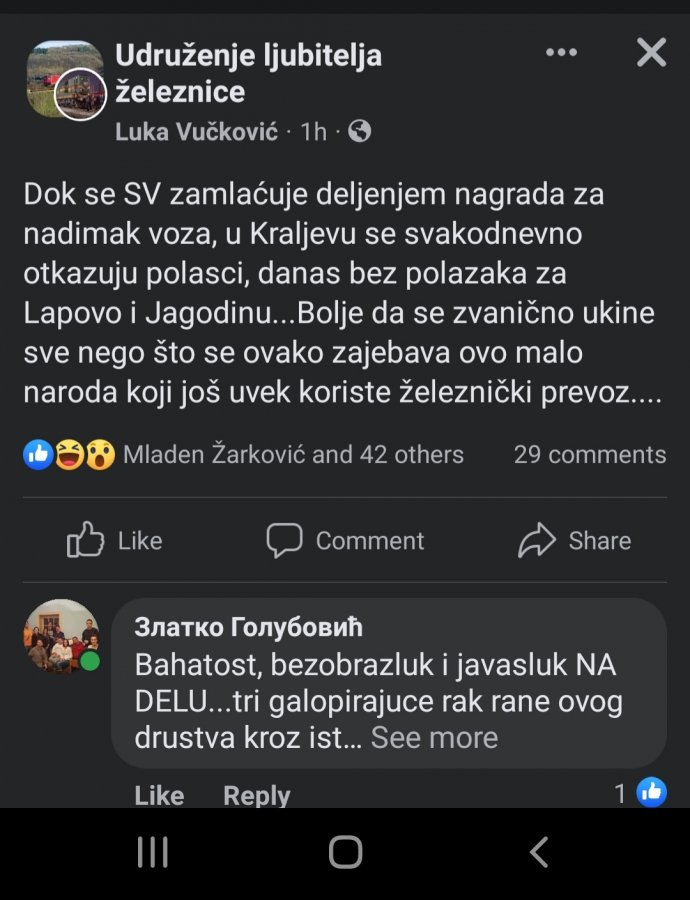Tap the Share arrow icon
Viewport: 690px width, 900px height.
click(537, 541)
